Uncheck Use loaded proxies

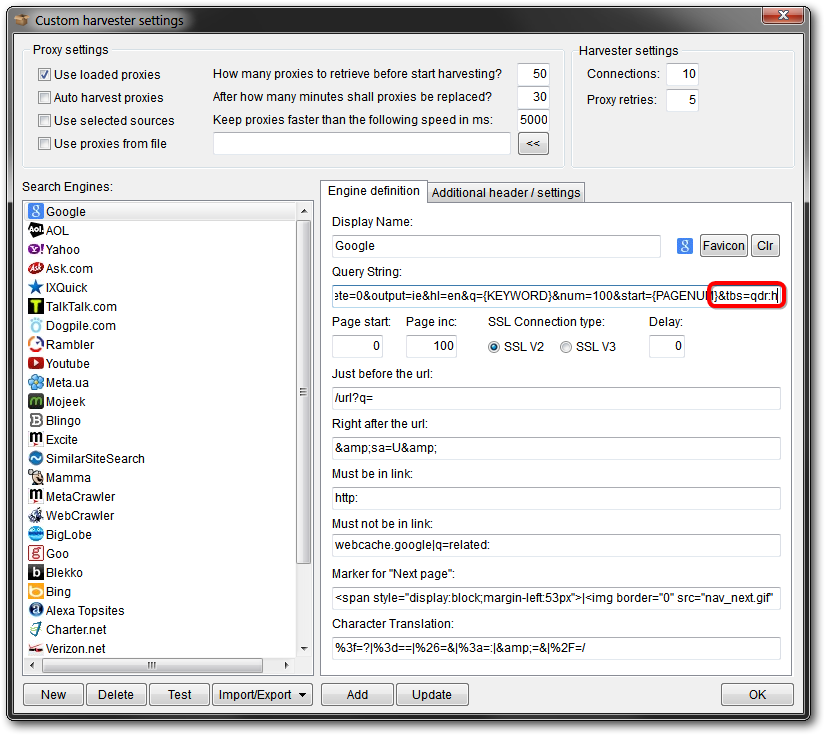click(44, 75)
